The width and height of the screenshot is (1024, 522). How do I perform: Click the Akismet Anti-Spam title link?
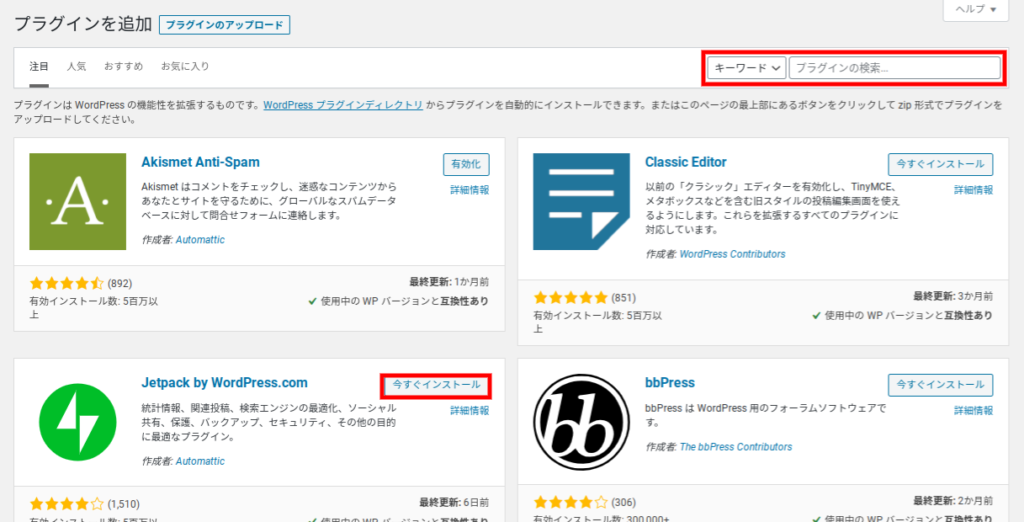click(200, 161)
